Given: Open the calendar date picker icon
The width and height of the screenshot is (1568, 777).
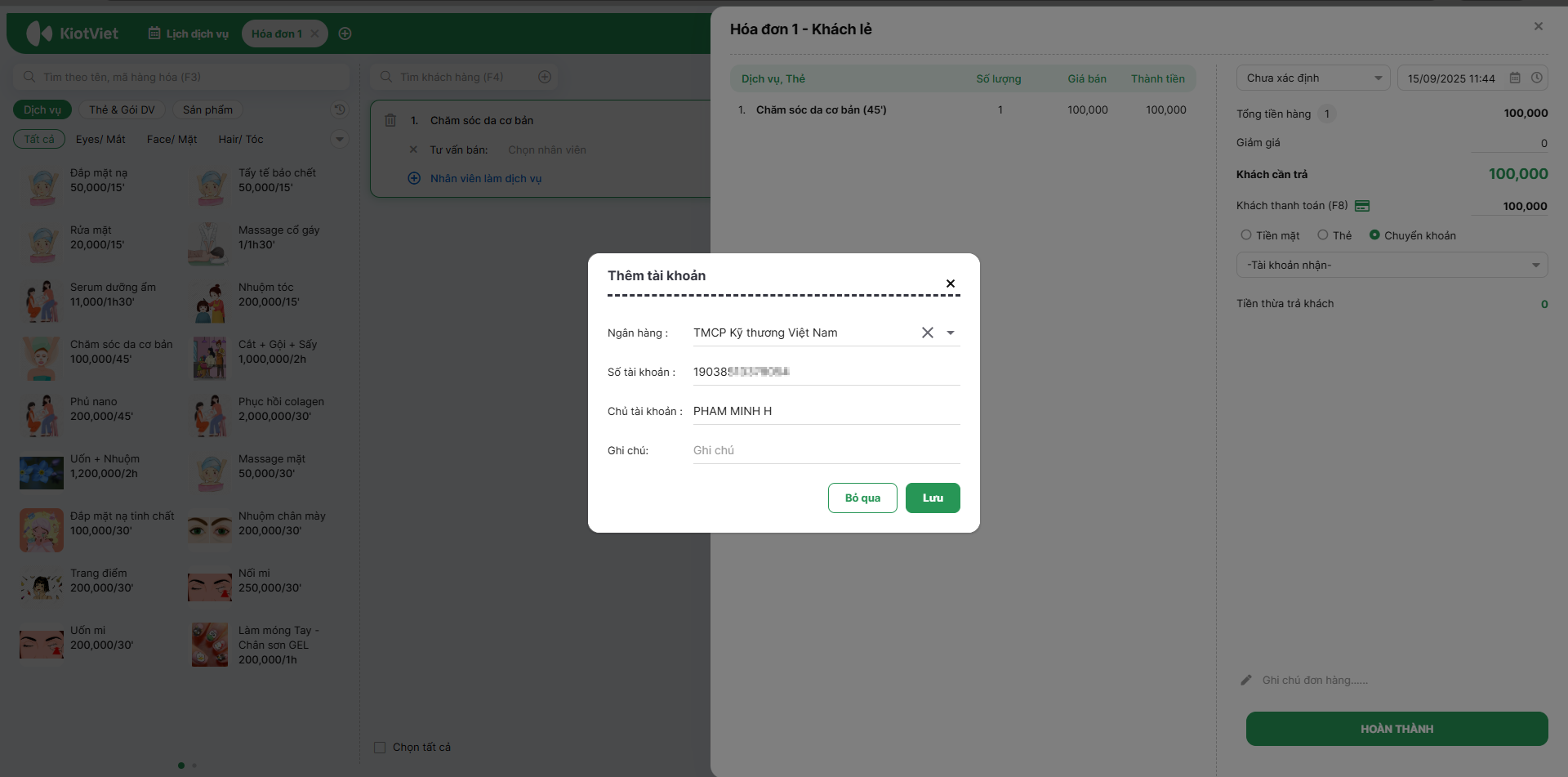Looking at the screenshot, I should coord(1515,78).
